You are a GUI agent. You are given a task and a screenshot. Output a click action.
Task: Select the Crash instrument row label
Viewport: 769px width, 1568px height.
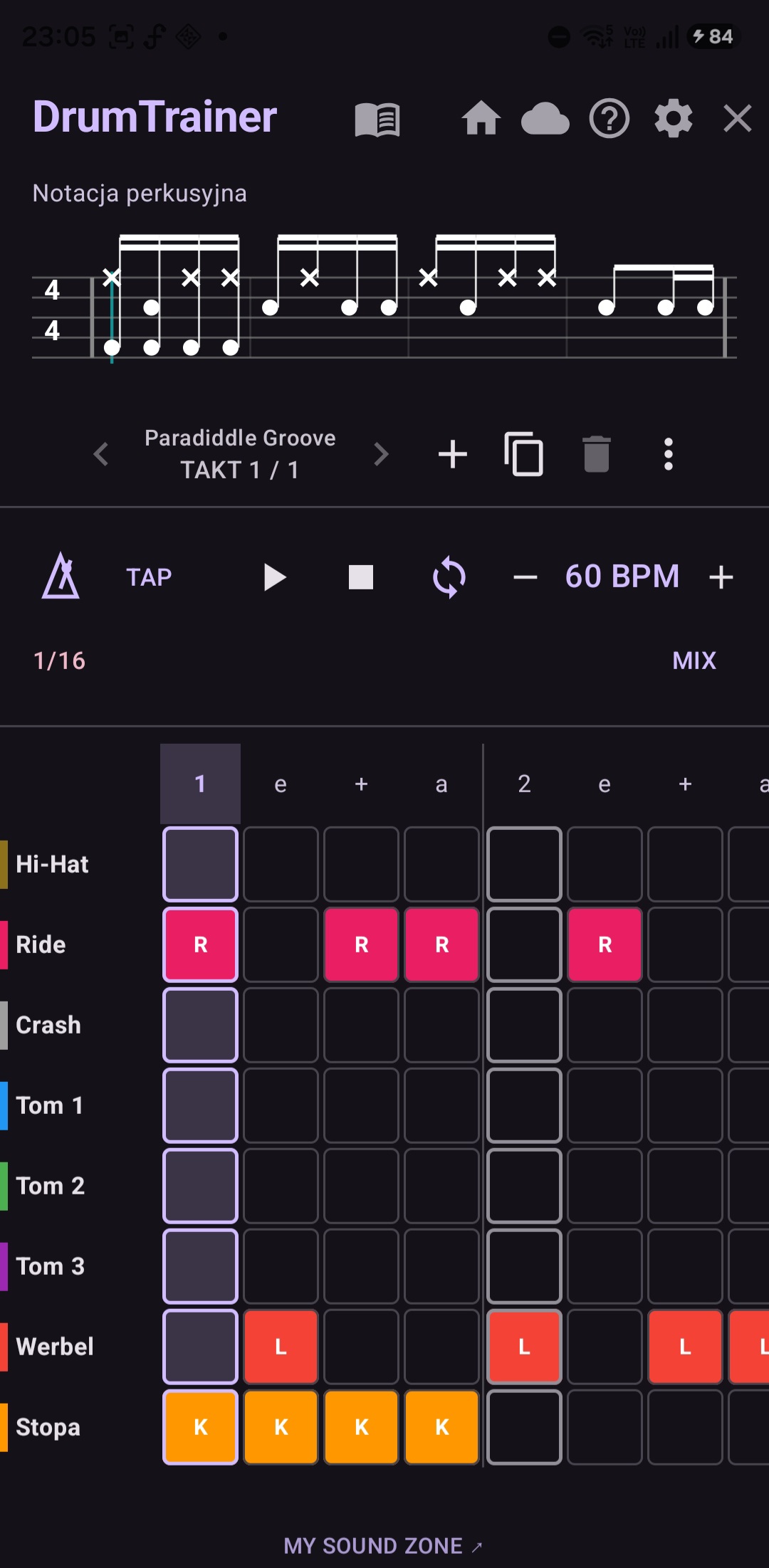point(48,1025)
